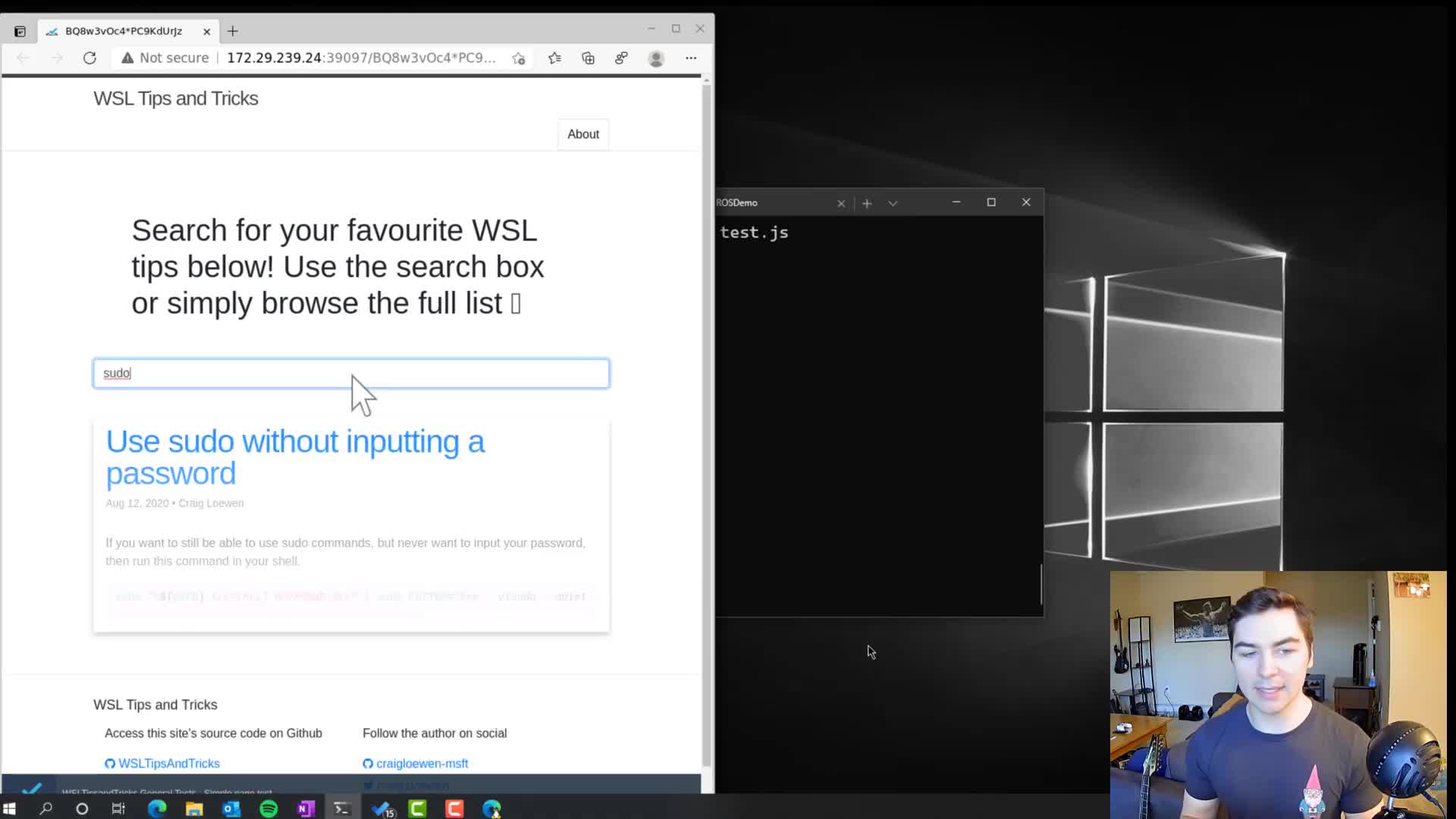
Task: Open the Collections panel in Edge
Action: click(x=588, y=58)
